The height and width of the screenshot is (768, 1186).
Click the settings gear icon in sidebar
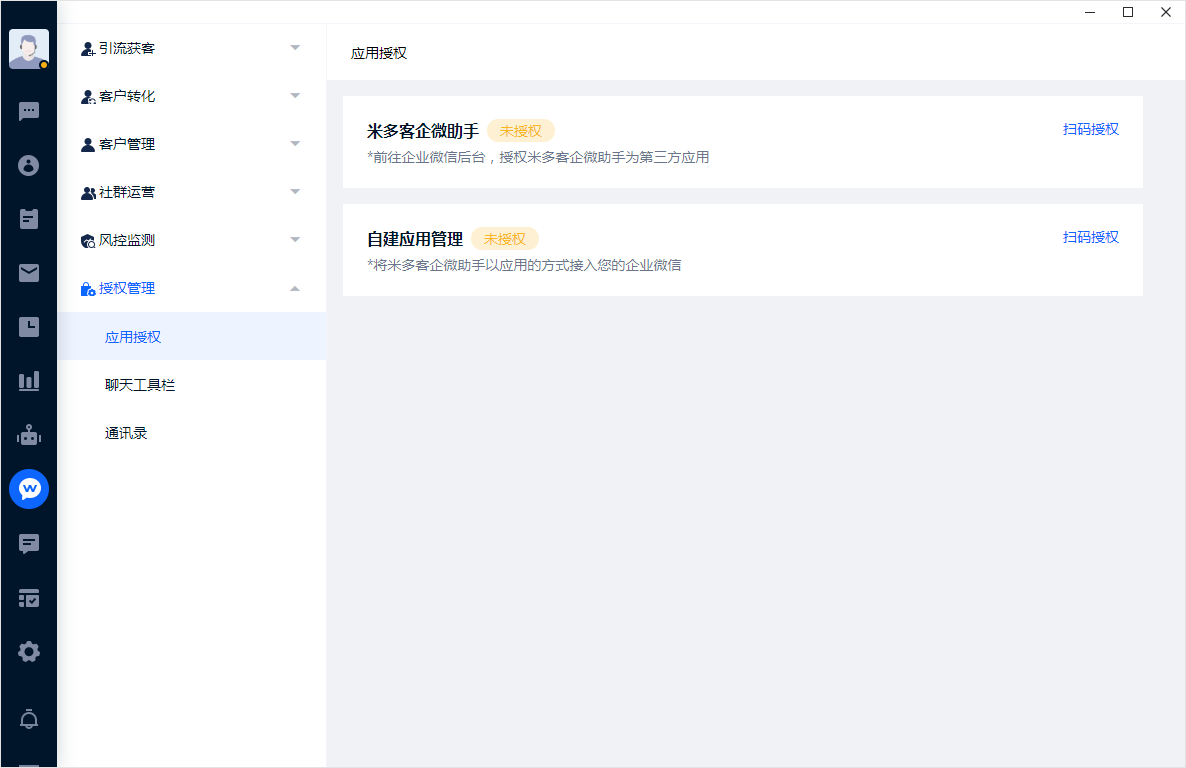coord(29,652)
